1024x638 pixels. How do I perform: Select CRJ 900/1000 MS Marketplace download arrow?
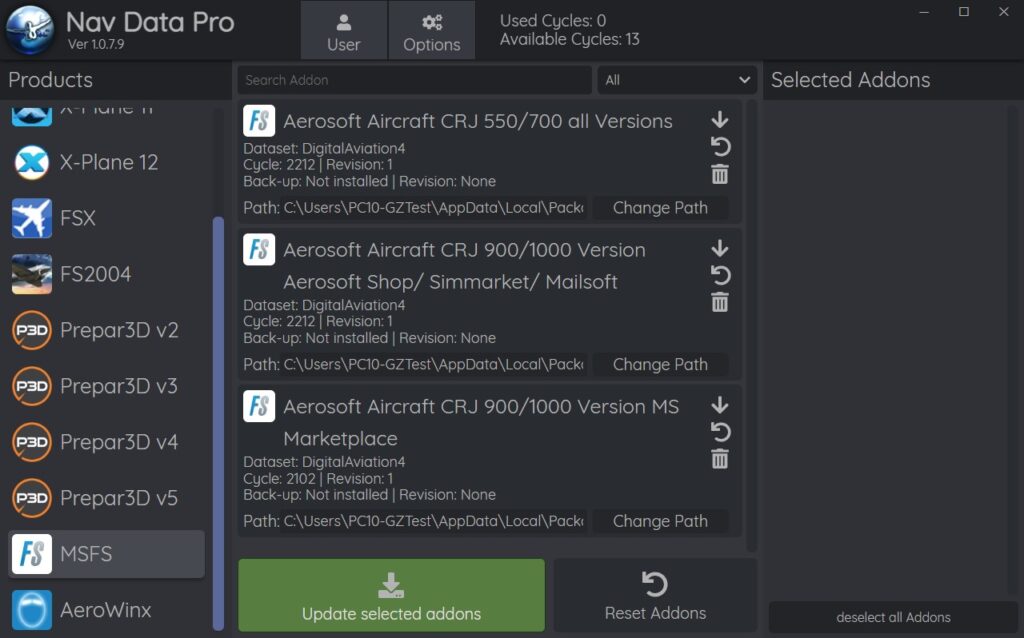[x=720, y=405]
